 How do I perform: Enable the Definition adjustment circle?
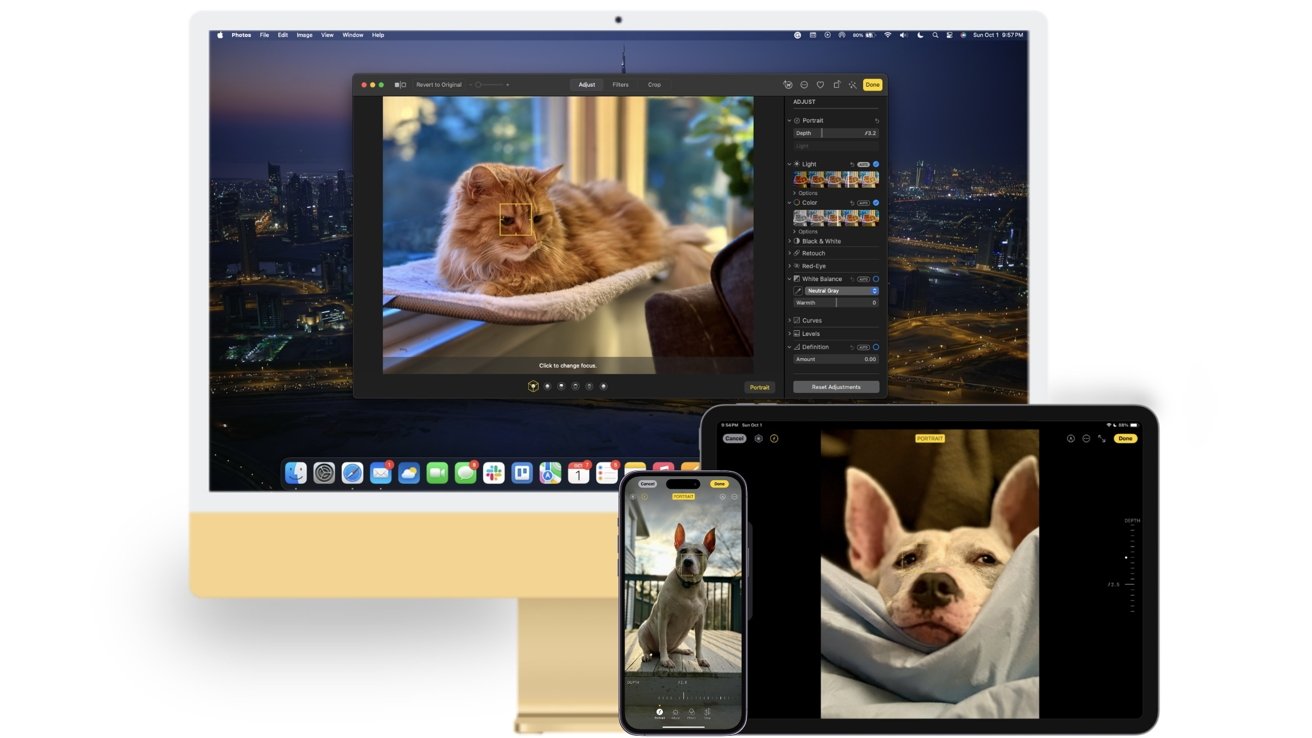[877, 346]
